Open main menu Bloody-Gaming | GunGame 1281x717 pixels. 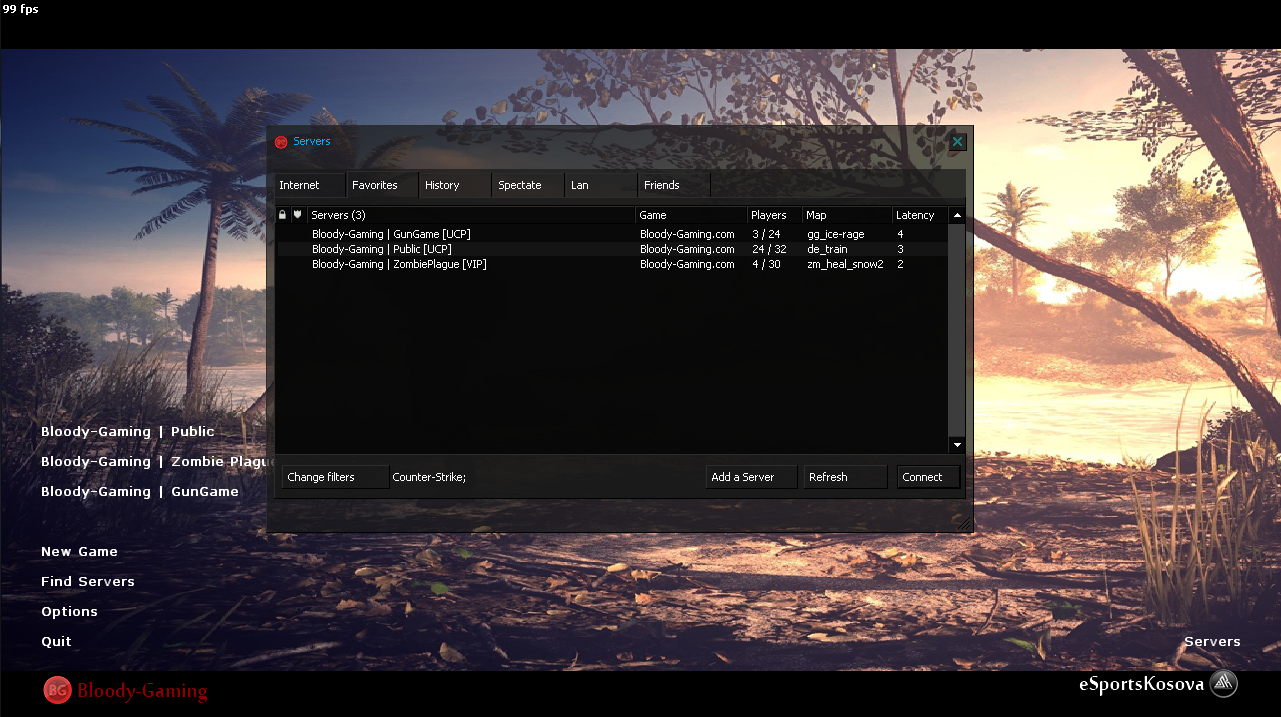[x=140, y=492]
